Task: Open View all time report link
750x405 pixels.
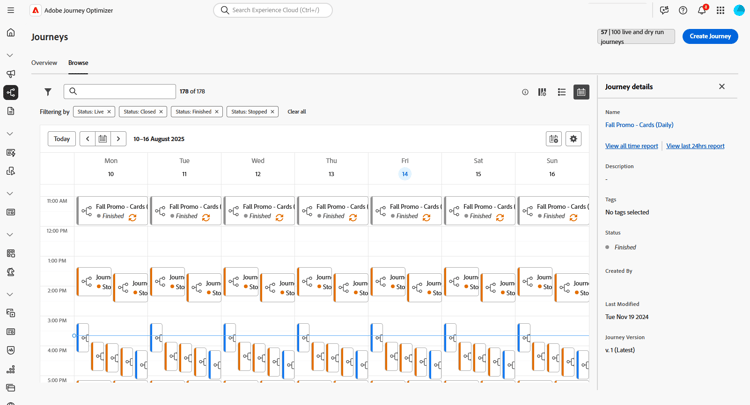Action: [631, 146]
